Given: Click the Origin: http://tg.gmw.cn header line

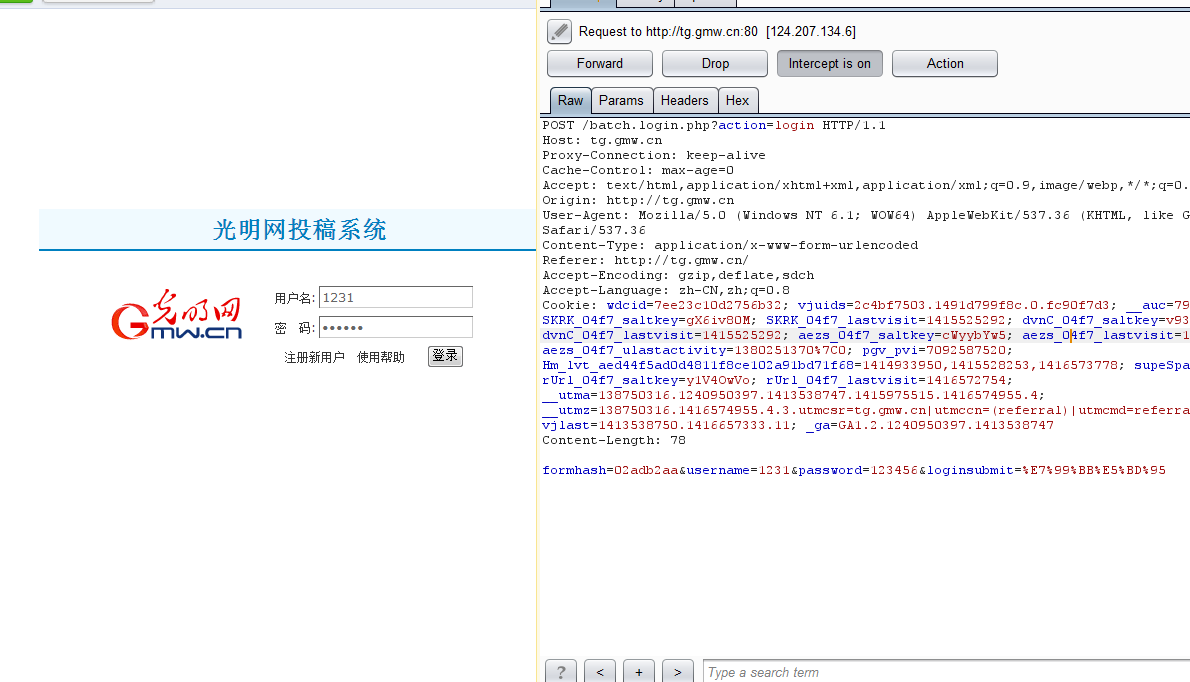Looking at the screenshot, I should [x=638, y=200].
